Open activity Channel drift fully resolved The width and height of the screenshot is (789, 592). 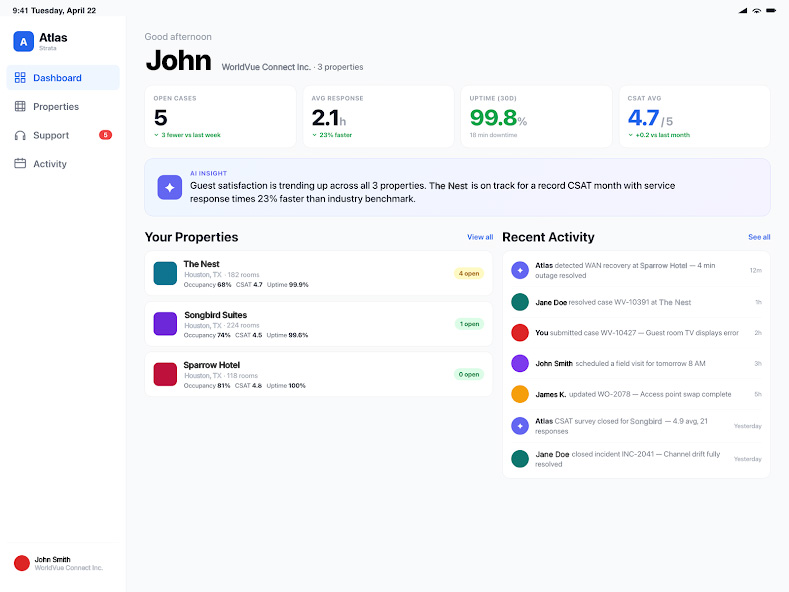[636, 459]
